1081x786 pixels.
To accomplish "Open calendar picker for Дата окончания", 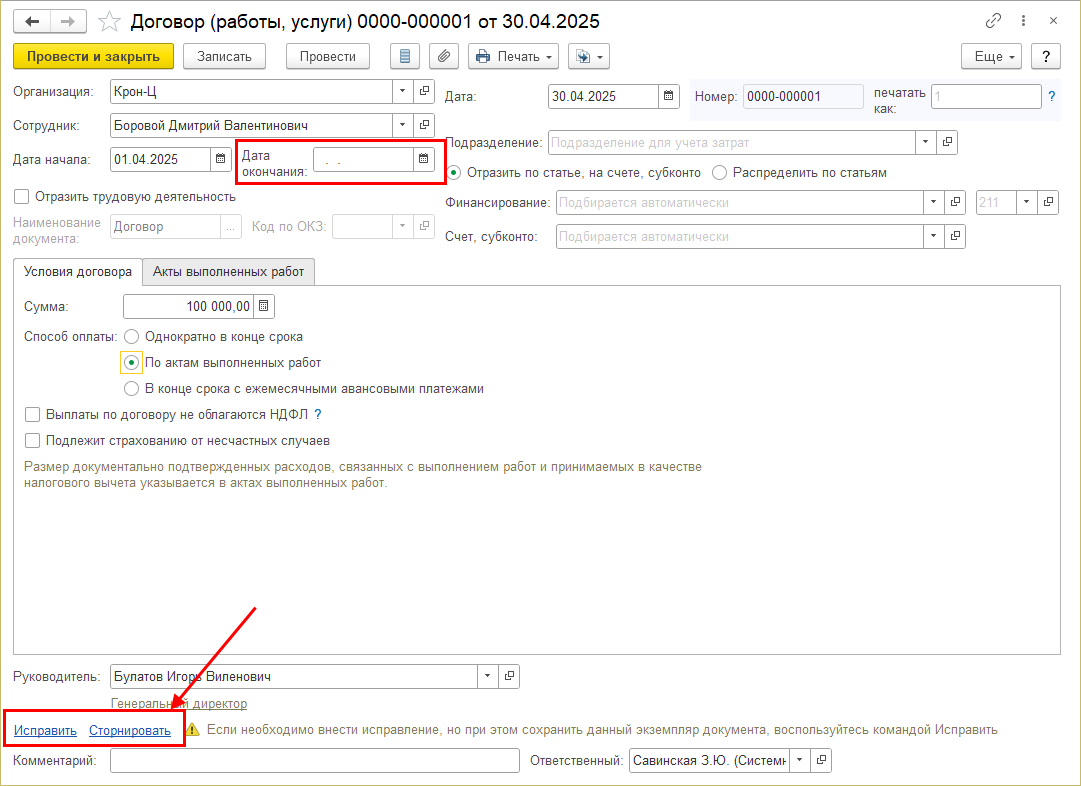I will point(423,159).
